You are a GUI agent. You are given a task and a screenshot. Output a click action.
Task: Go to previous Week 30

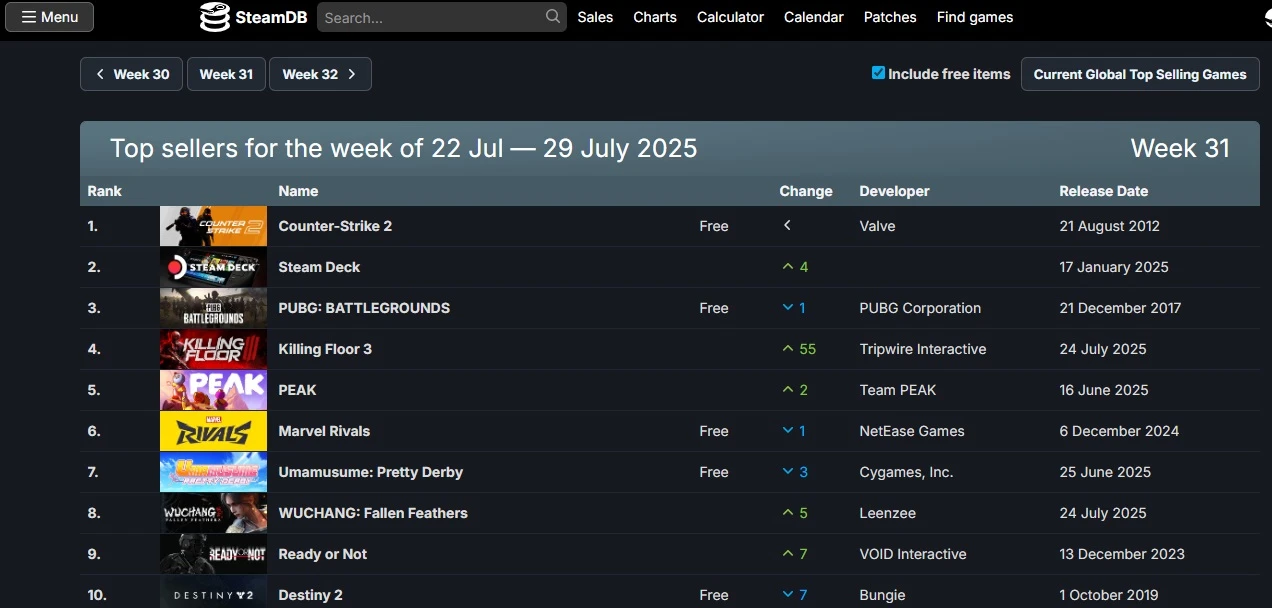click(131, 74)
